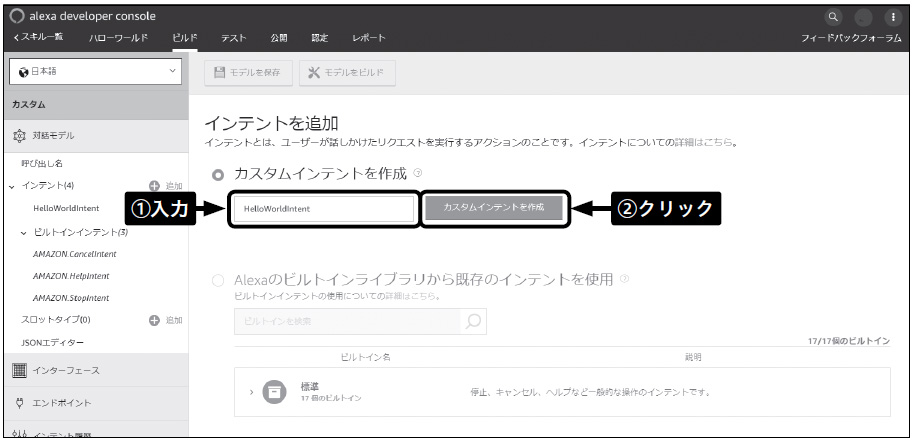Click the plus icon to add slot type
The width and height of the screenshot is (913, 441).
(x=154, y=320)
